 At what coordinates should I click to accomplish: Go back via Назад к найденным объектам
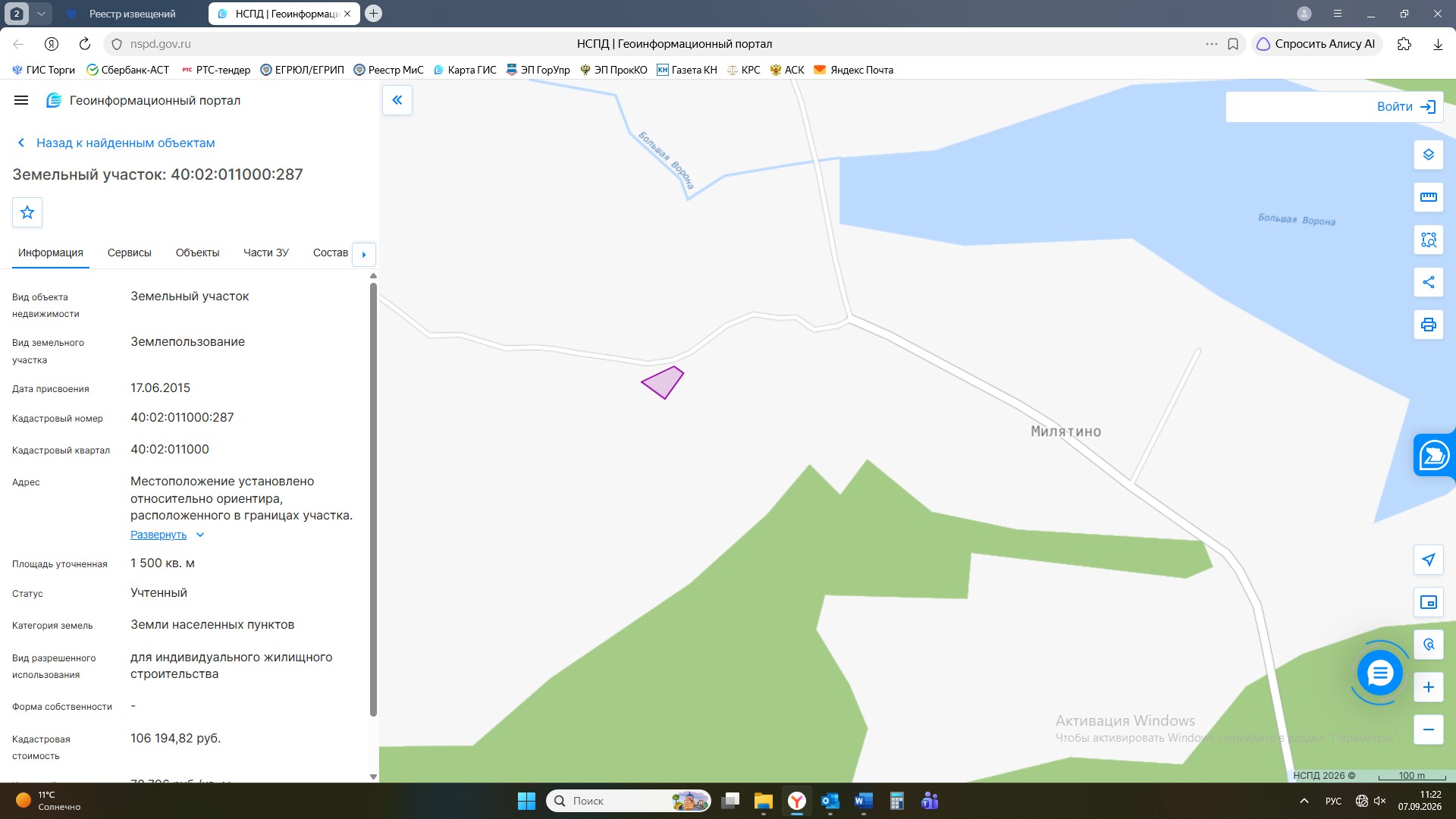tap(116, 143)
